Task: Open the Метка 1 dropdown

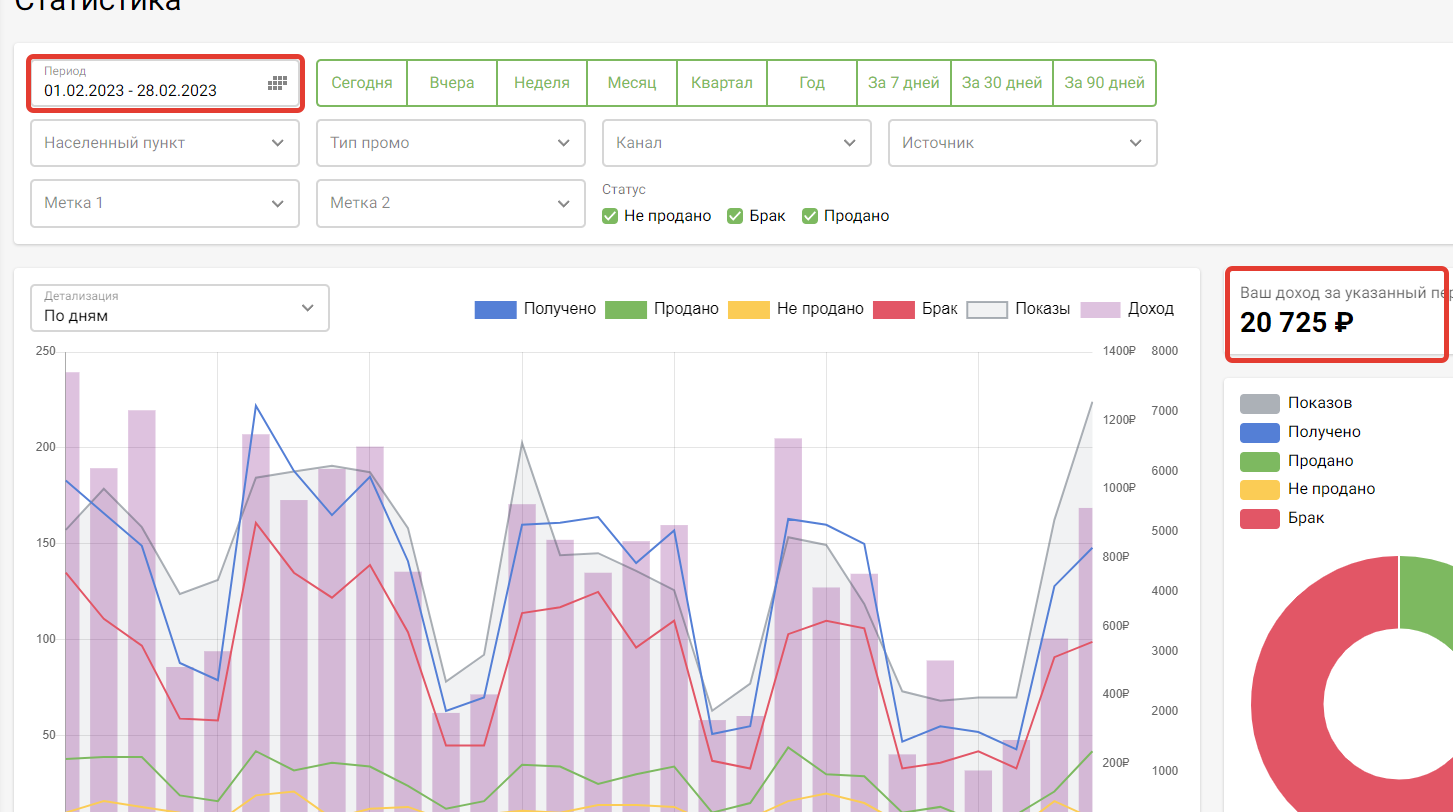Action: (x=165, y=203)
